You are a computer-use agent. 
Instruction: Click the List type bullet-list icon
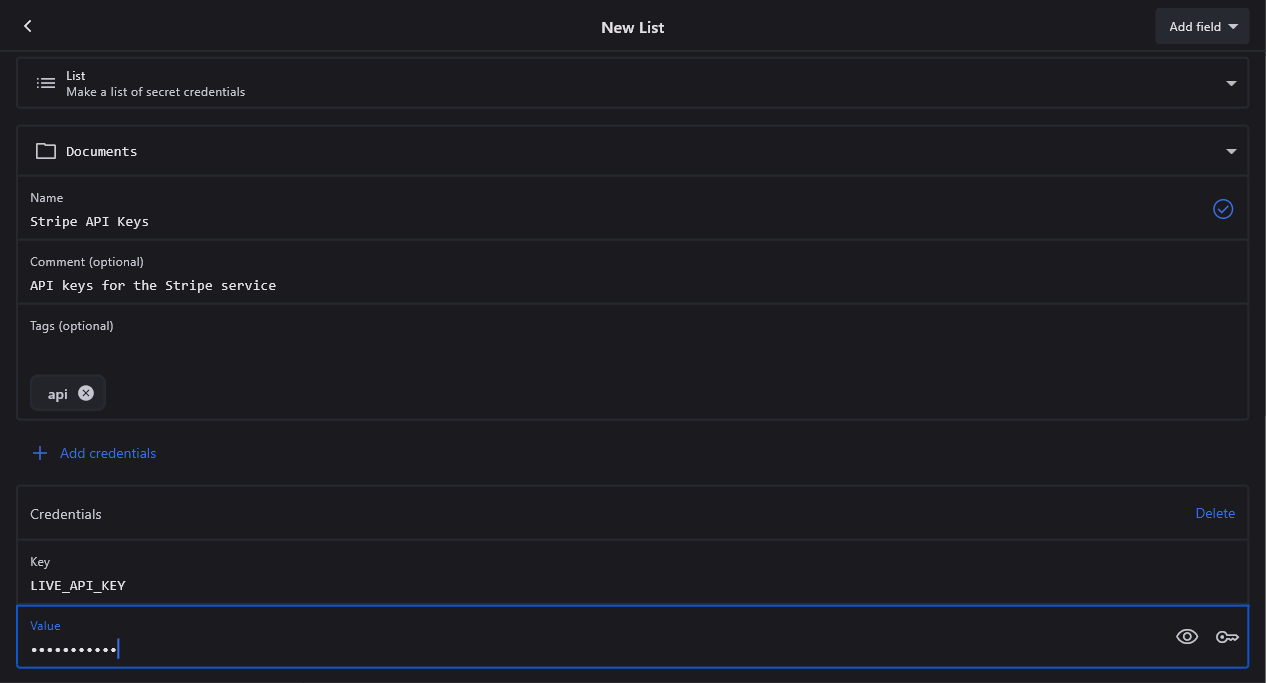(x=46, y=83)
